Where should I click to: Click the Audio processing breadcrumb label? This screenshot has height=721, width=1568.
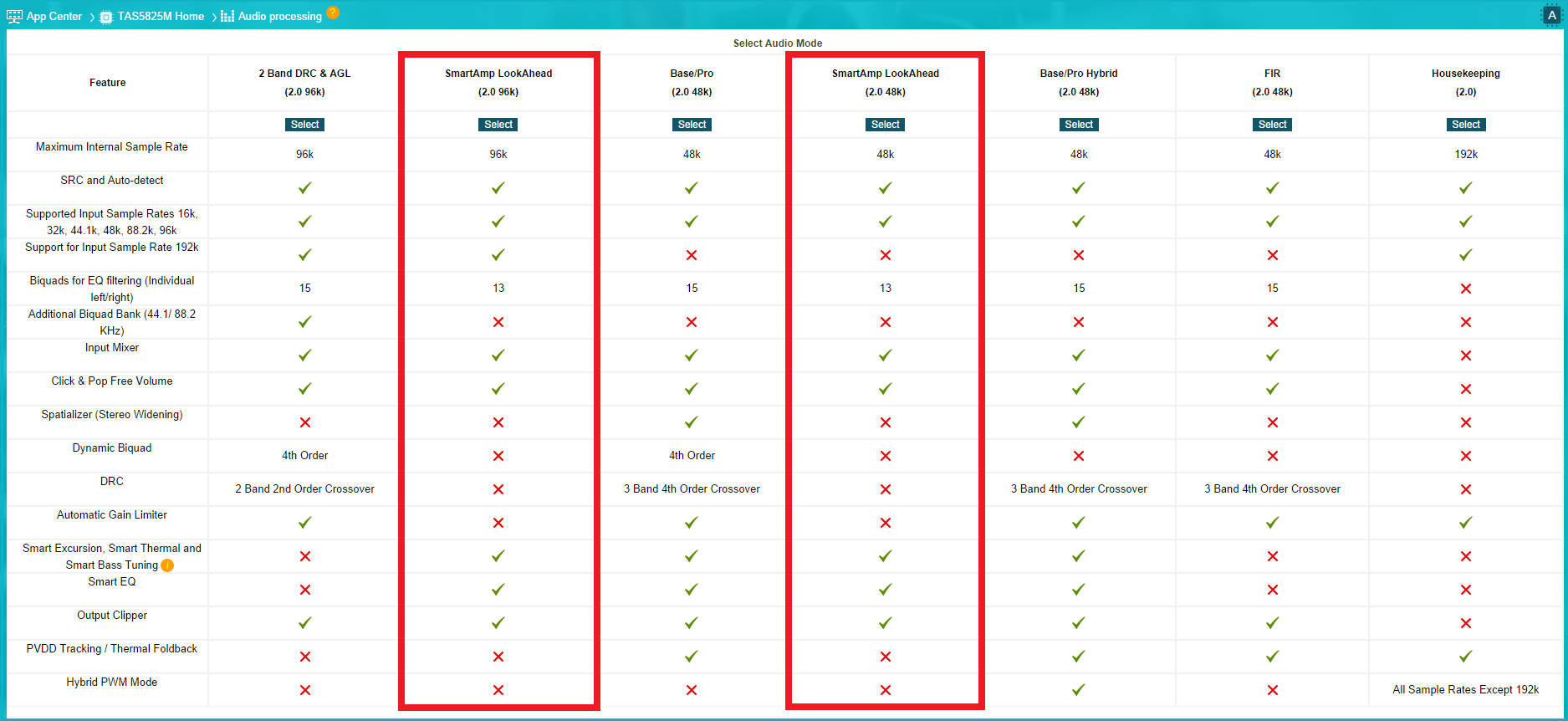pos(280,17)
